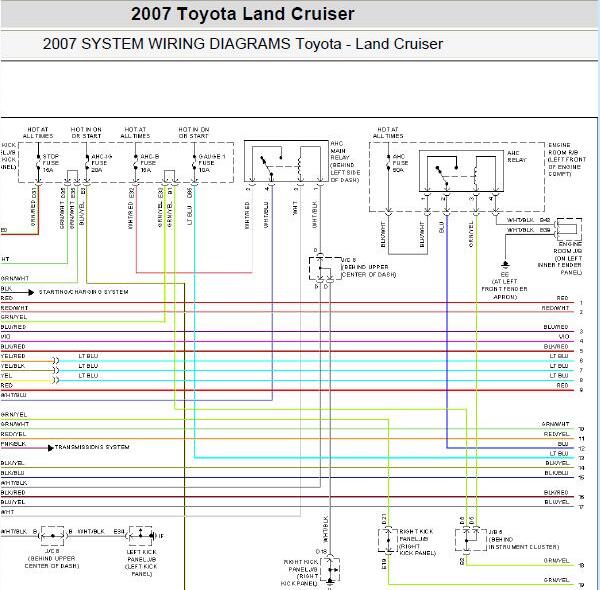Click the '2007 Toyota Land Cruiser' heading
This screenshot has height=590, width=600.
point(243,14)
